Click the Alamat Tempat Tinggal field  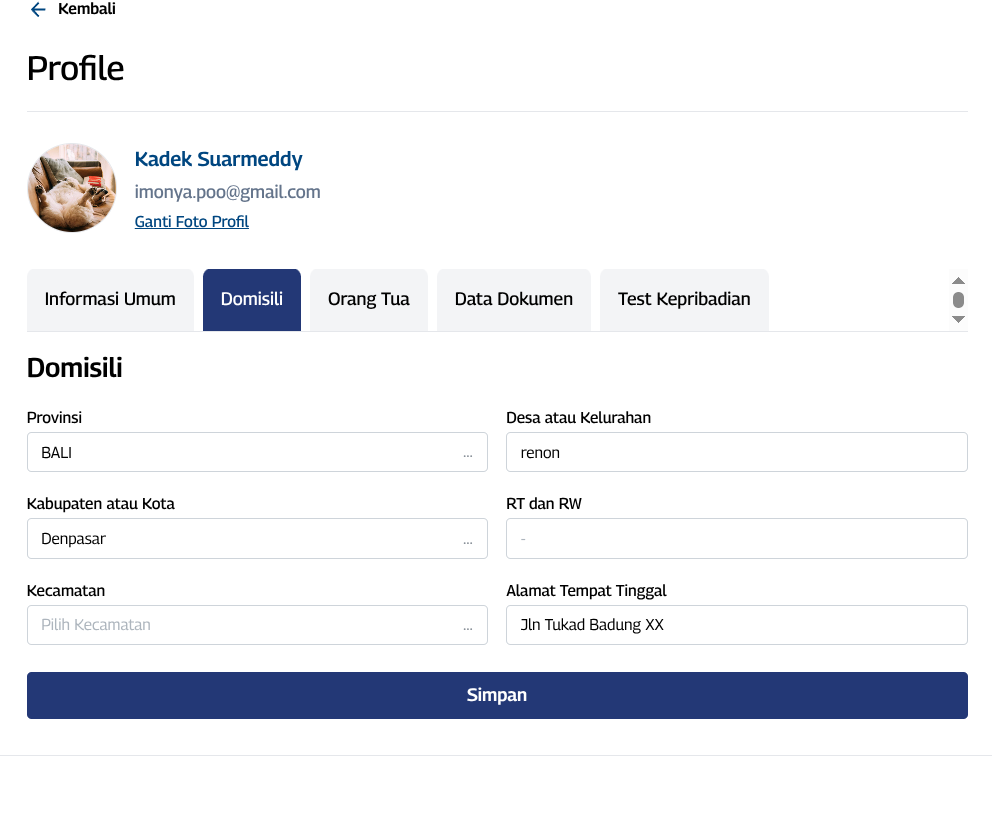pos(737,625)
